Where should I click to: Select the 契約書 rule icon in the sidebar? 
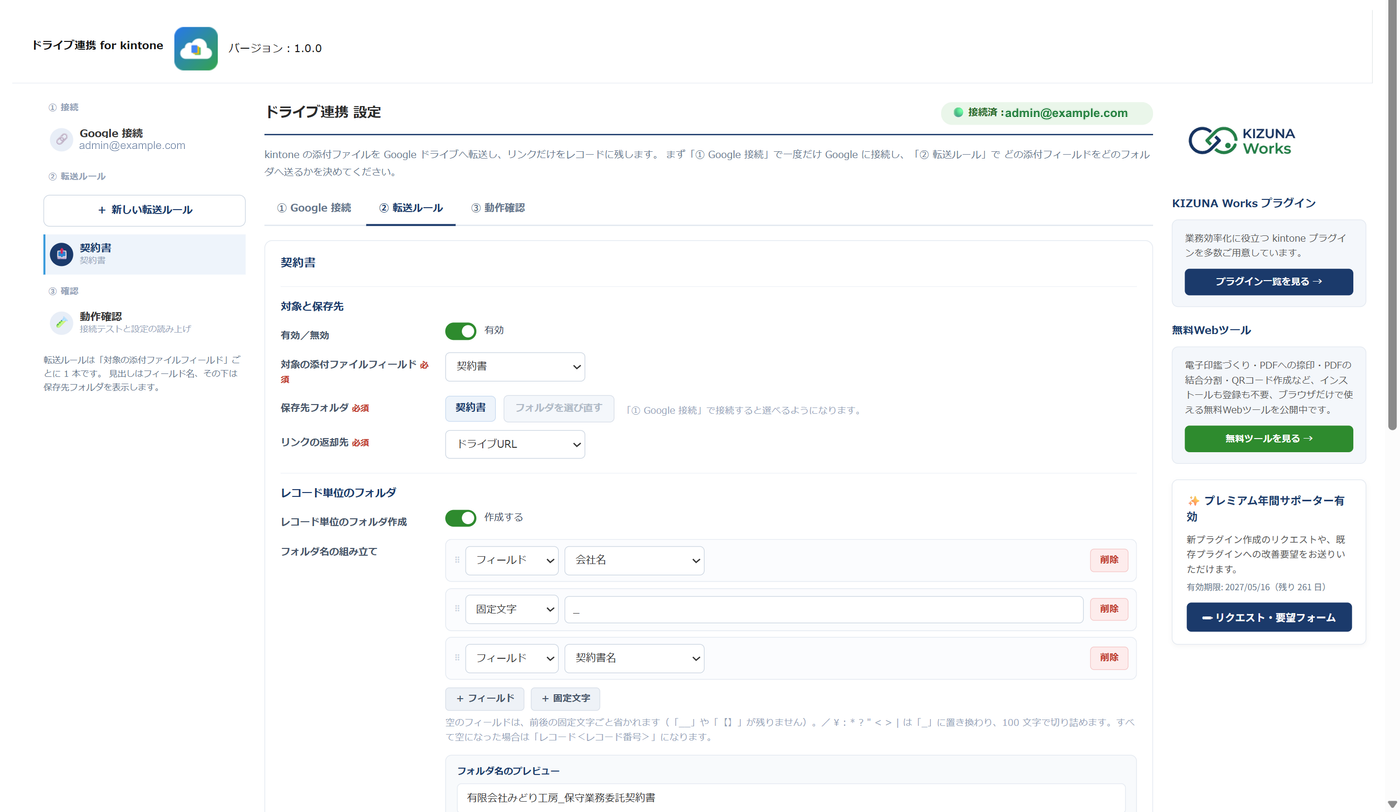tap(62, 254)
